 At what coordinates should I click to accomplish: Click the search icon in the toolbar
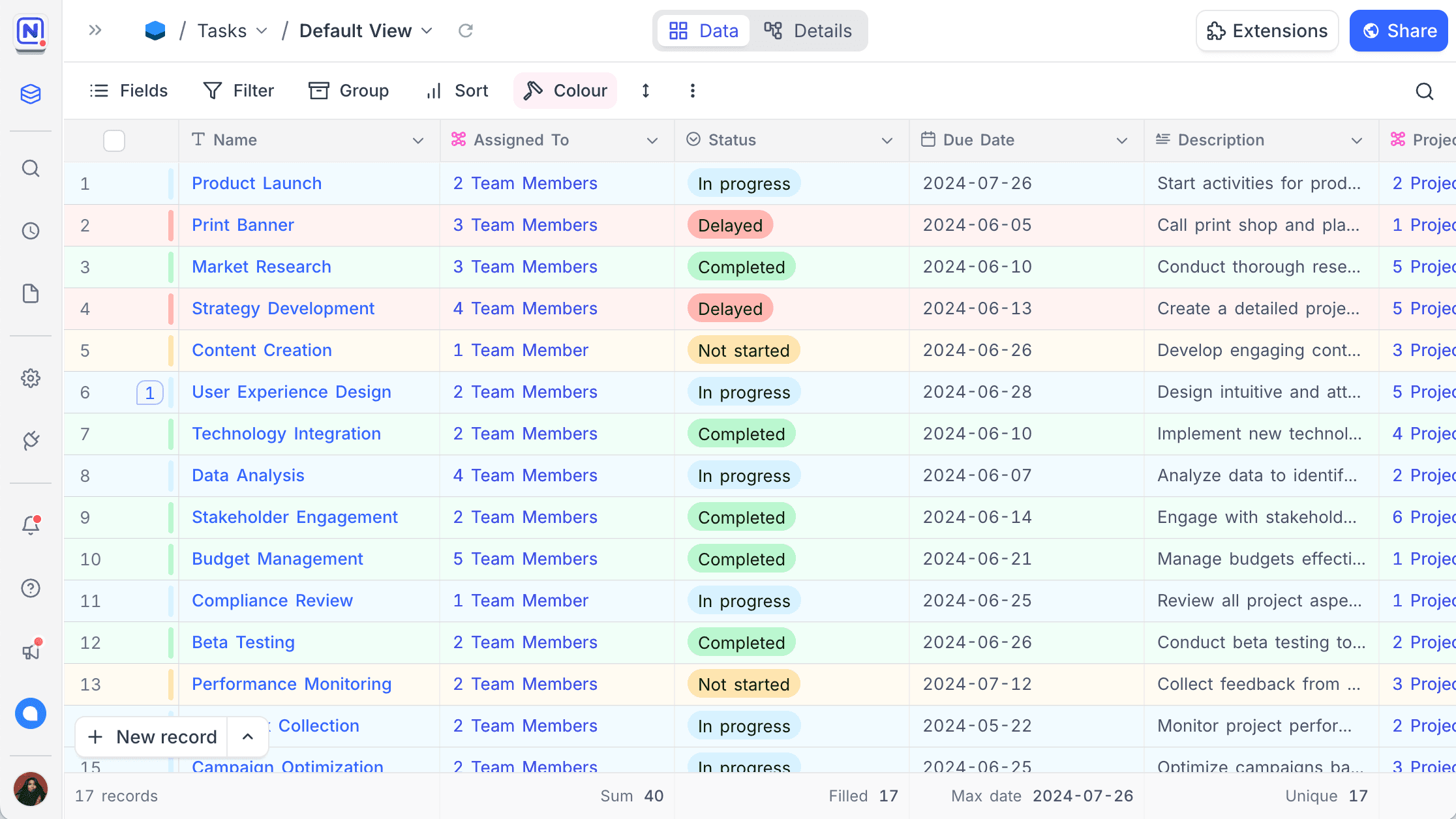point(1424,91)
